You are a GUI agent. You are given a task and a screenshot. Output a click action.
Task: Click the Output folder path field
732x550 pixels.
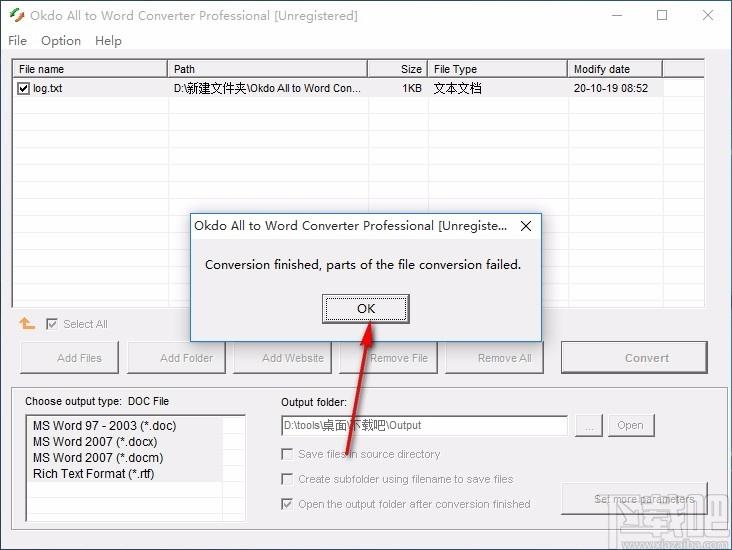coord(424,425)
